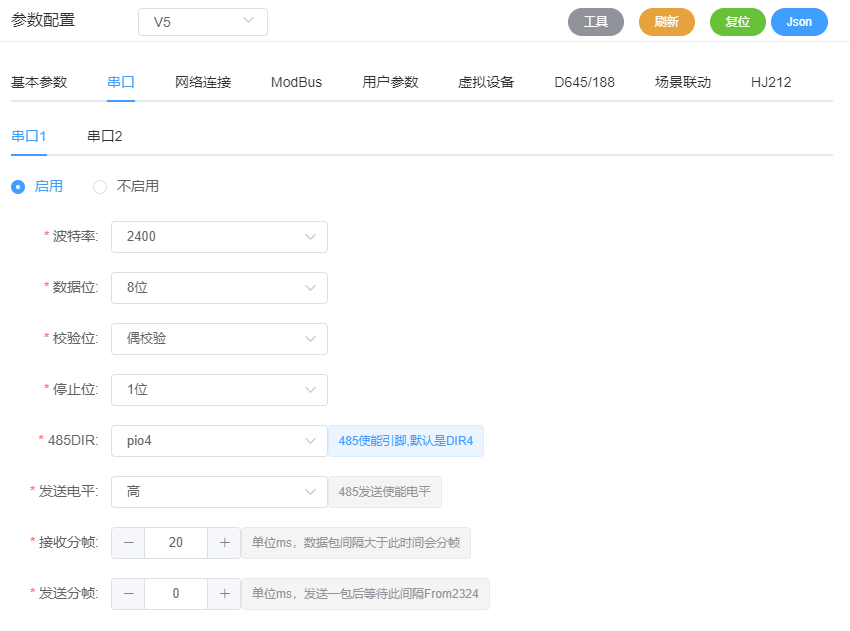850x631 pixels.
Task: Click the 接收分帧 number input field
Action: [176, 543]
